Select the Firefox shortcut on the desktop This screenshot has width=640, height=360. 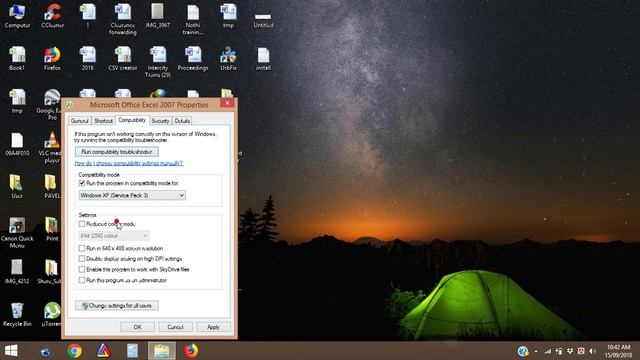tap(52, 59)
